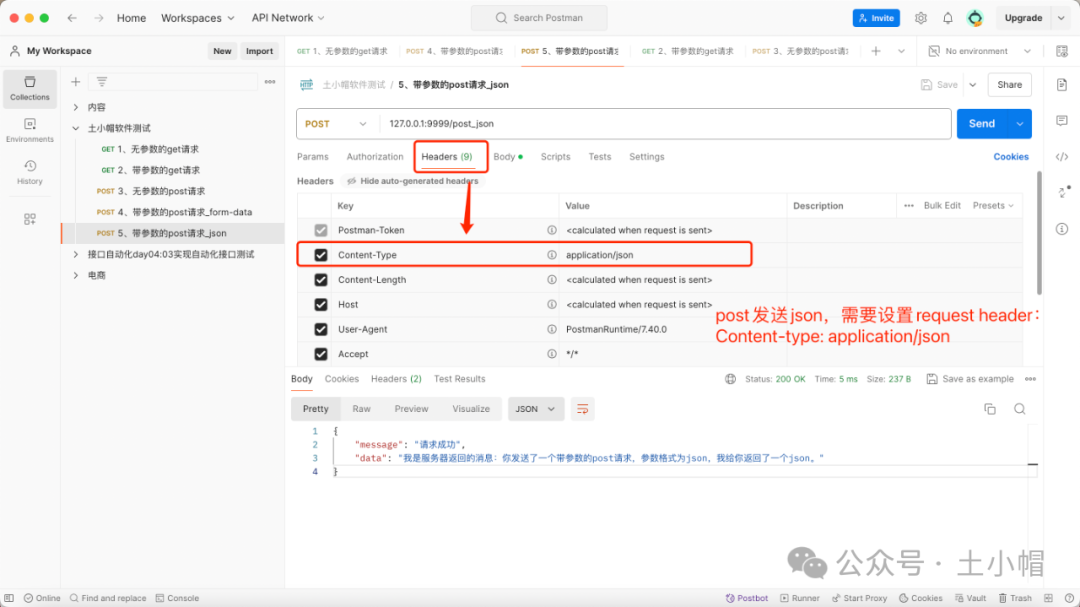Uncheck the User-Agent header checkbox

[x=321, y=329]
